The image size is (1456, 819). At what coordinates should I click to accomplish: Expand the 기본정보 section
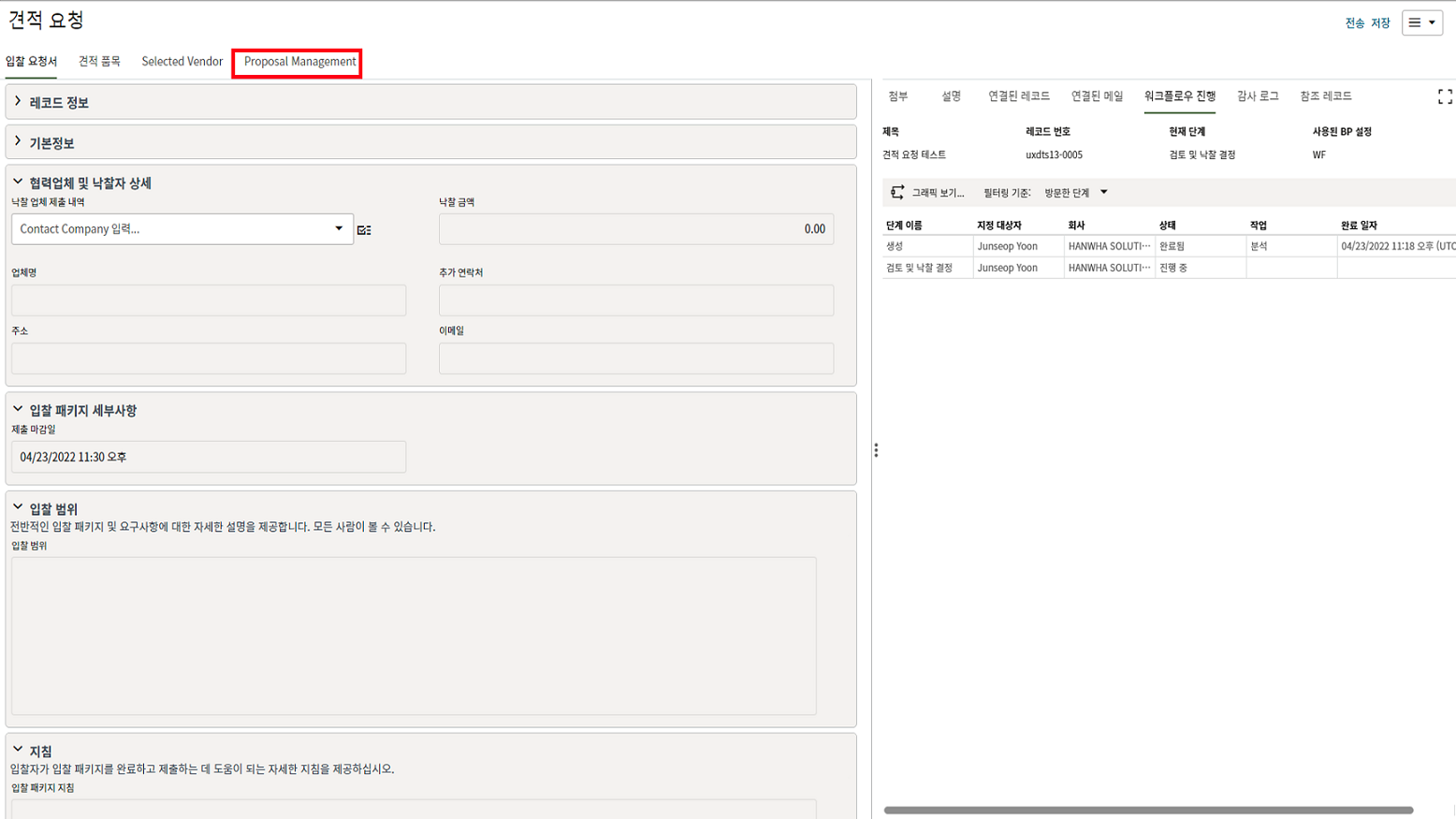(x=18, y=142)
